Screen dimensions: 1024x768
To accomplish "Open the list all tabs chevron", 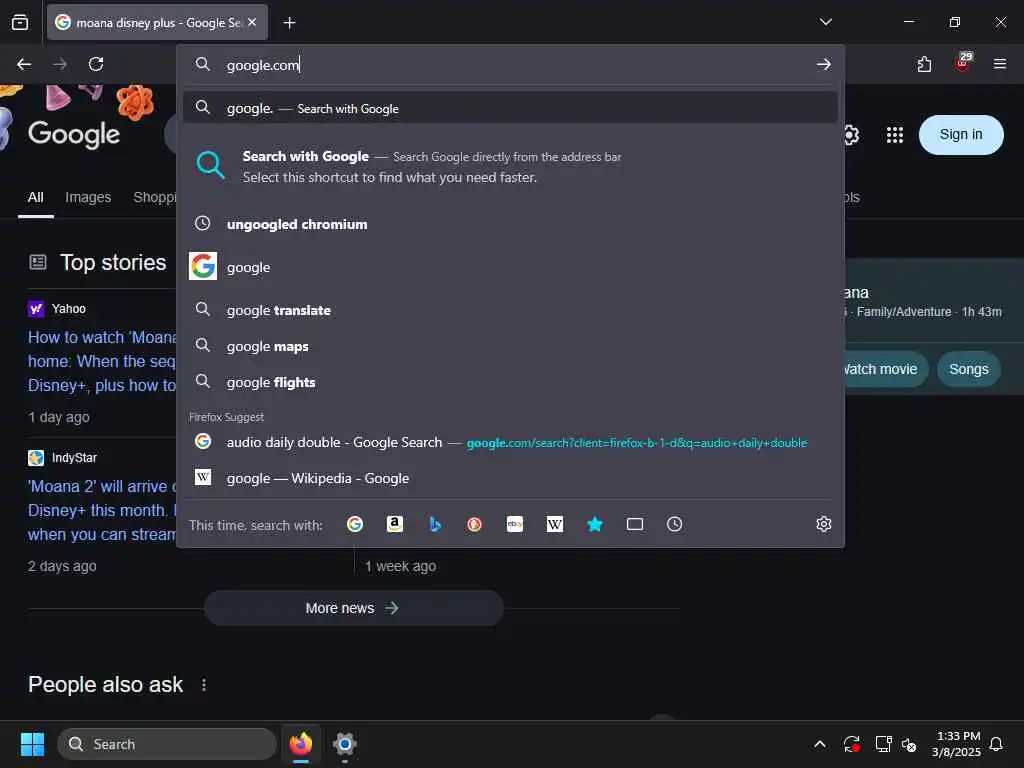I will pyautogui.click(x=825, y=22).
